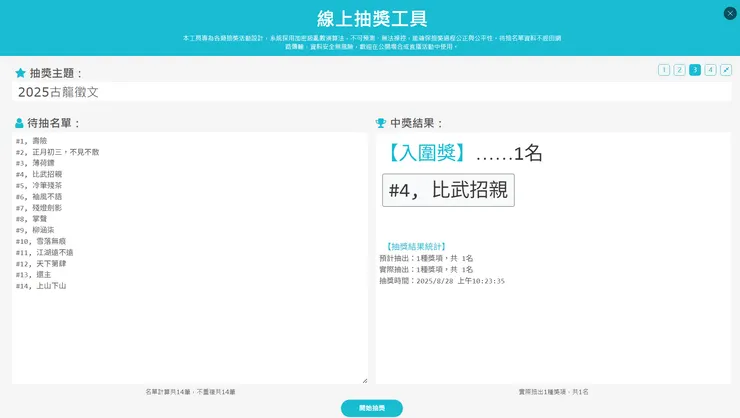This screenshot has width=740, height=418.
Task: Switch to size option 2
Action: 679,70
